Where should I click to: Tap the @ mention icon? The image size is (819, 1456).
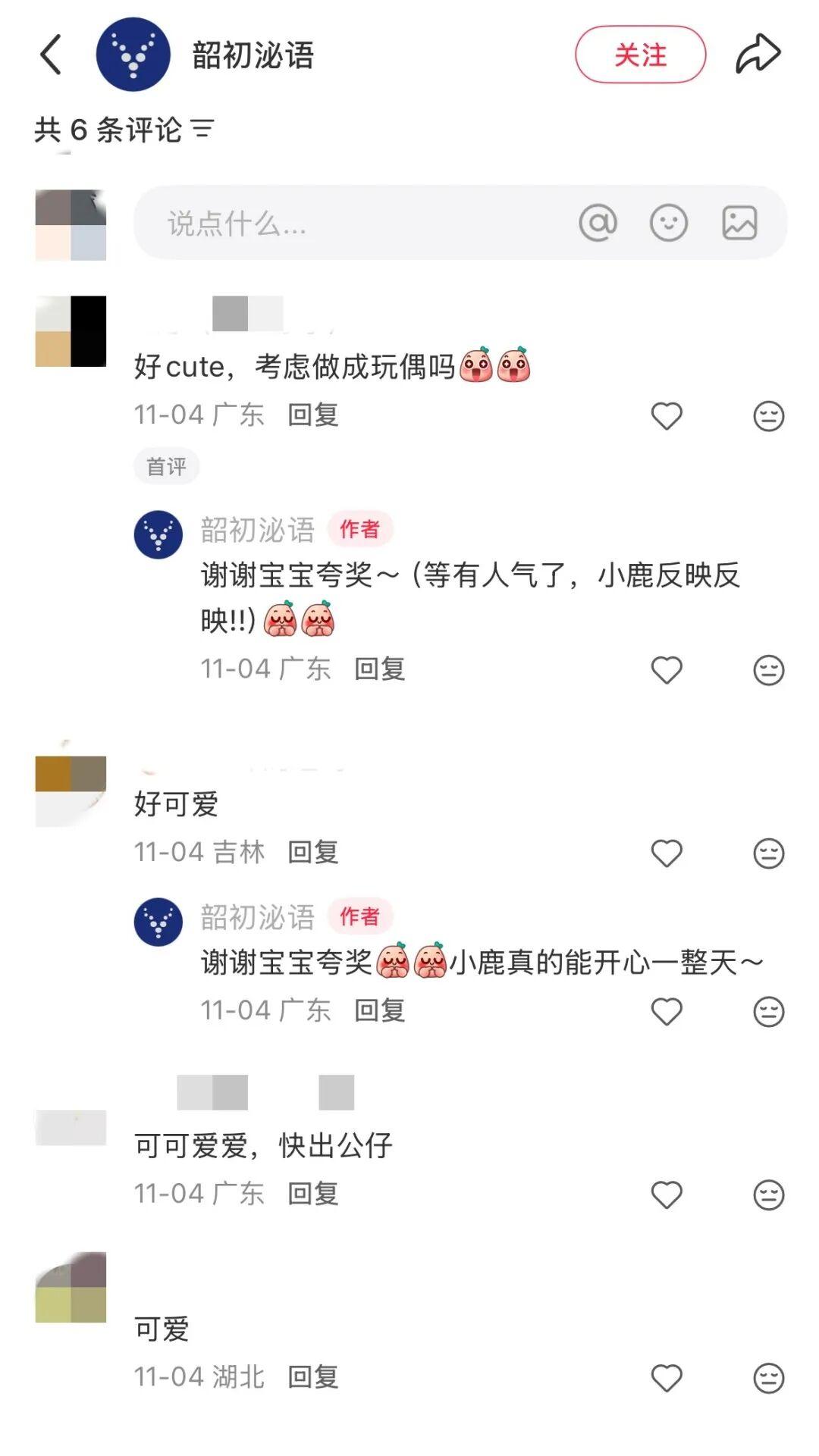point(598,223)
